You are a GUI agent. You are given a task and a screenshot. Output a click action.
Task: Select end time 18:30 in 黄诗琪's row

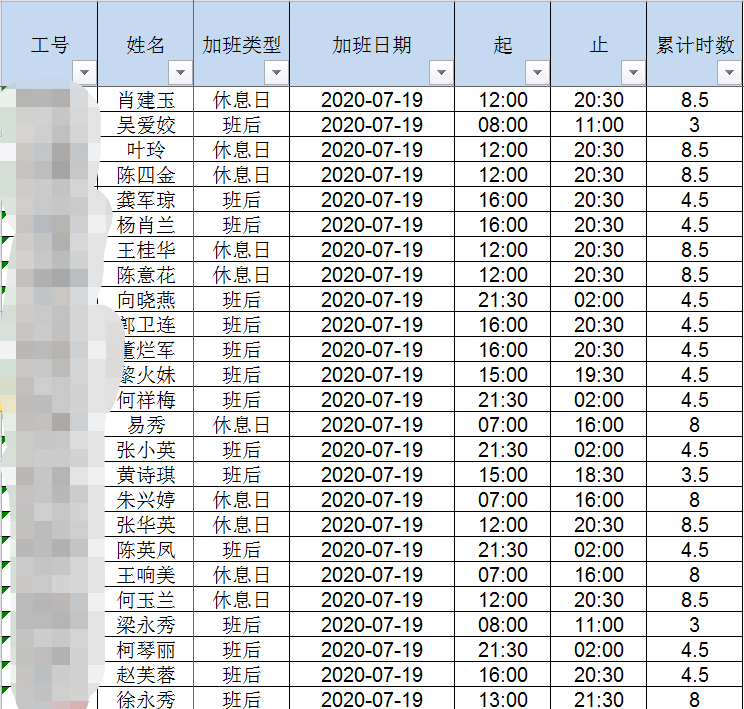[x=598, y=475]
